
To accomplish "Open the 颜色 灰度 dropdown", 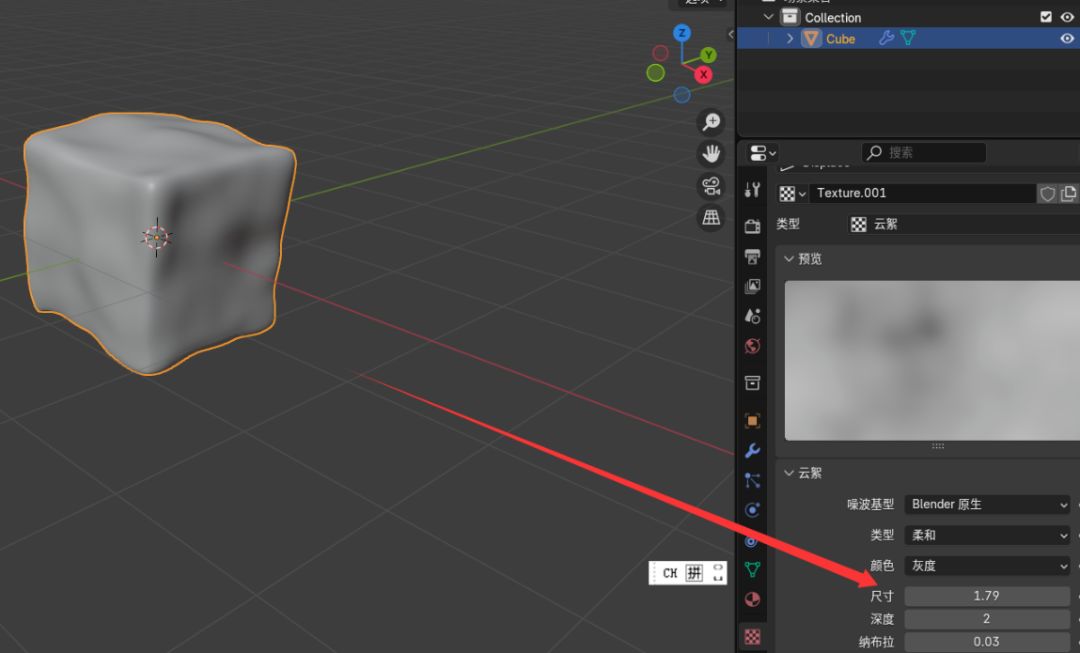I will click(986, 566).
